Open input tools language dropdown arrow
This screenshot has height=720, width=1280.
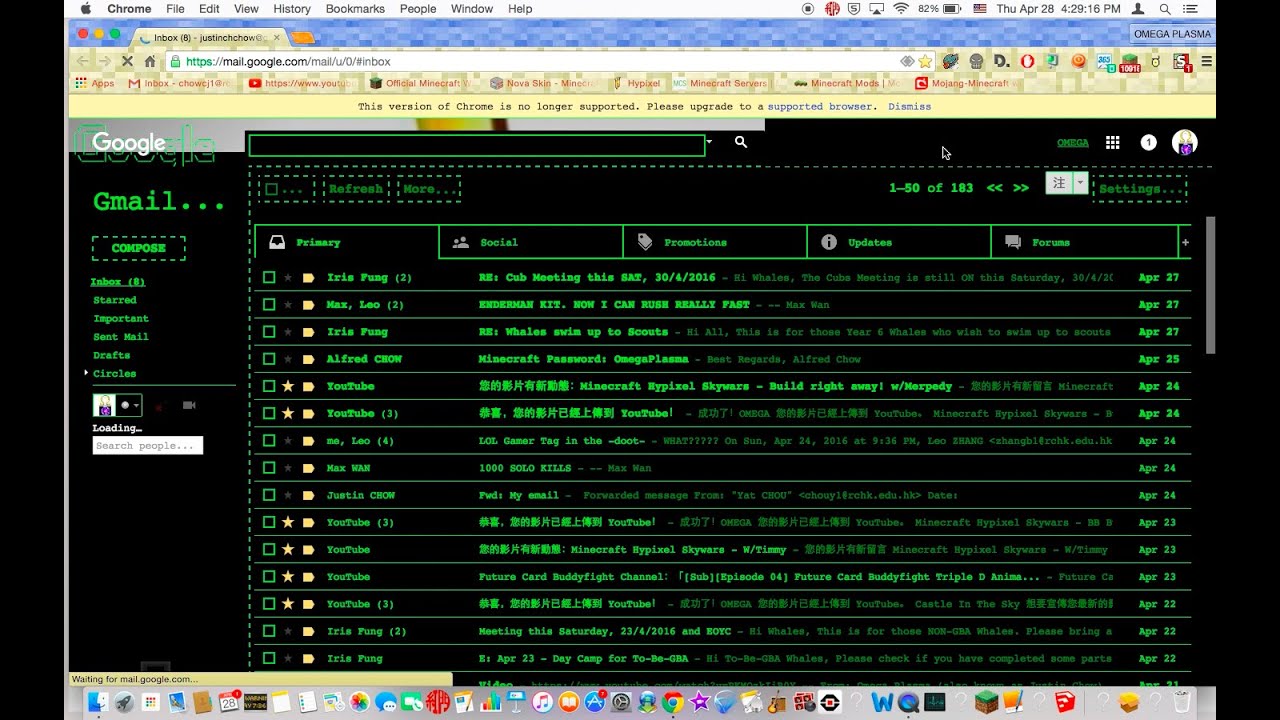click(1080, 183)
